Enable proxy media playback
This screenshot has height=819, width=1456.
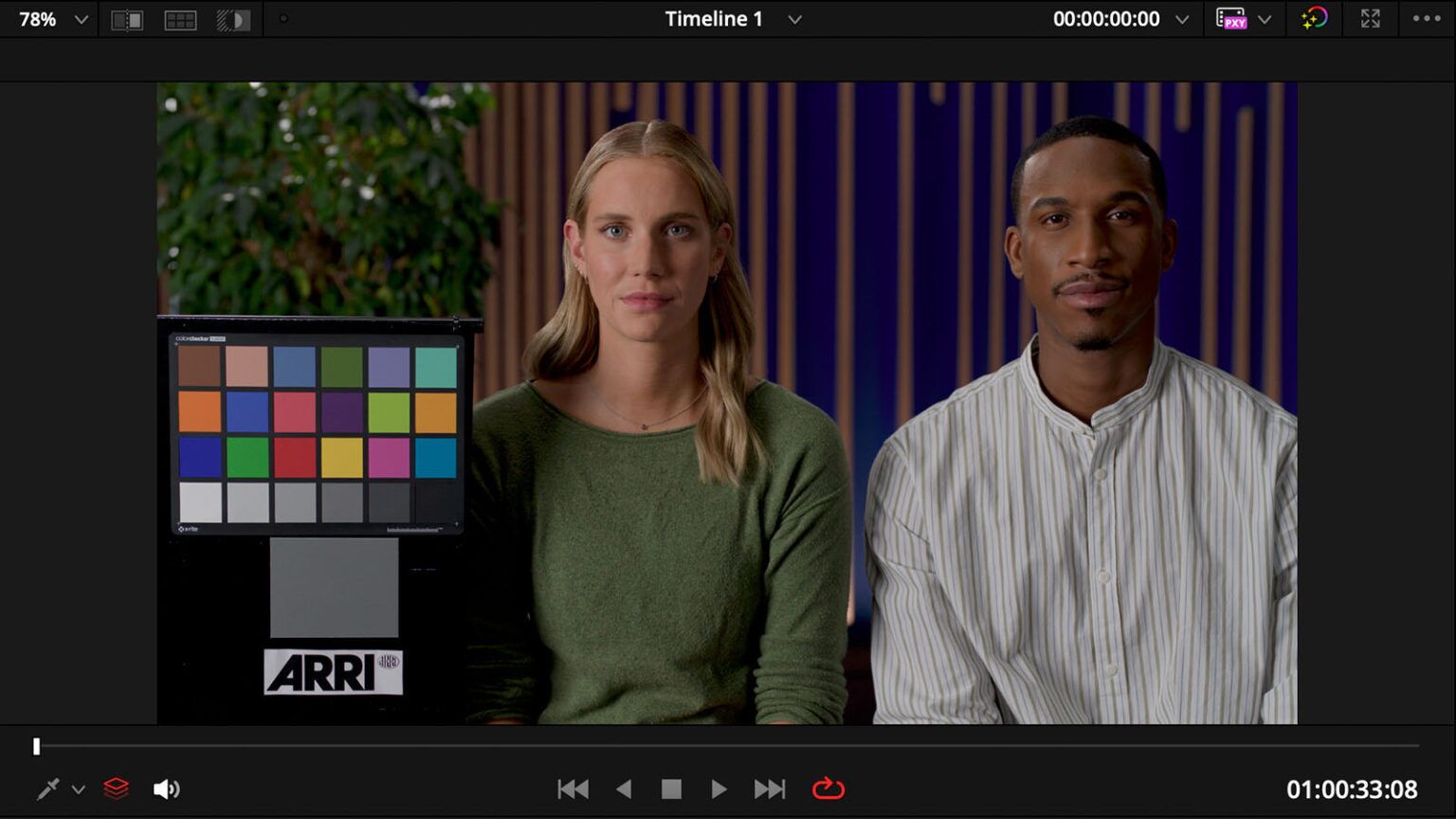click(x=1233, y=18)
